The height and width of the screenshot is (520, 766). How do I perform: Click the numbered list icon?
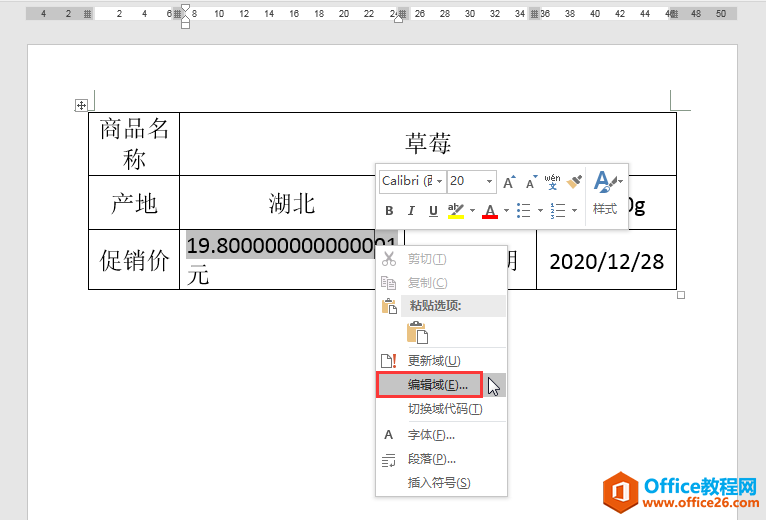pyautogui.click(x=557, y=211)
